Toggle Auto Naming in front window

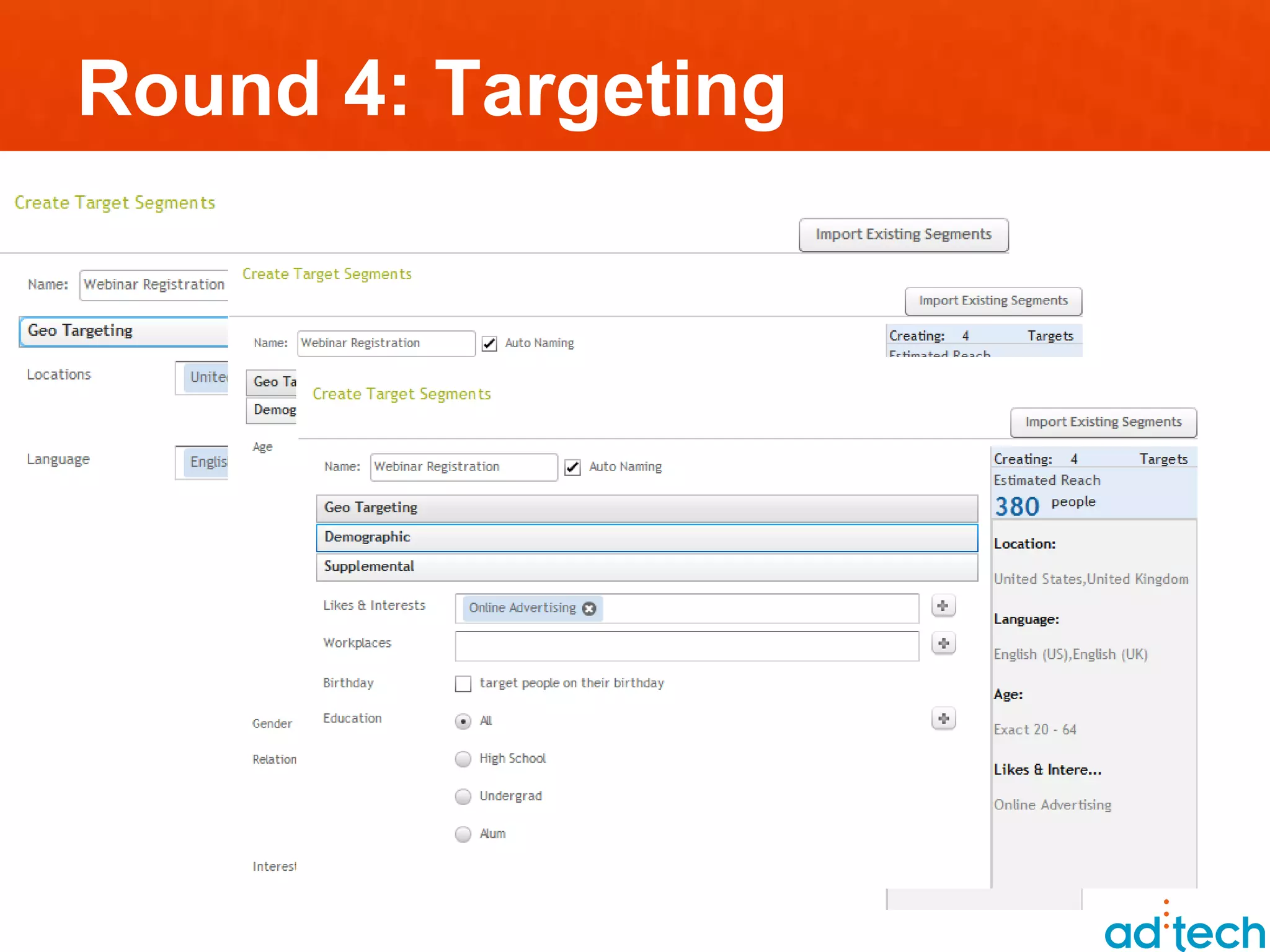click(572, 467)
